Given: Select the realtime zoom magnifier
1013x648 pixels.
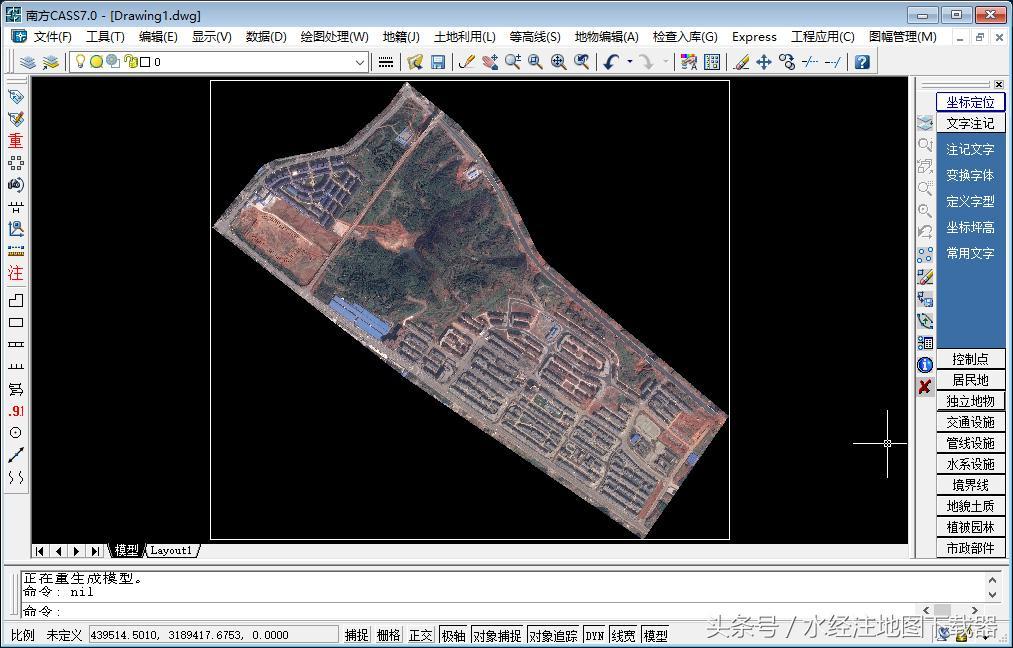Looking at the screenshot, I should 513,62.
